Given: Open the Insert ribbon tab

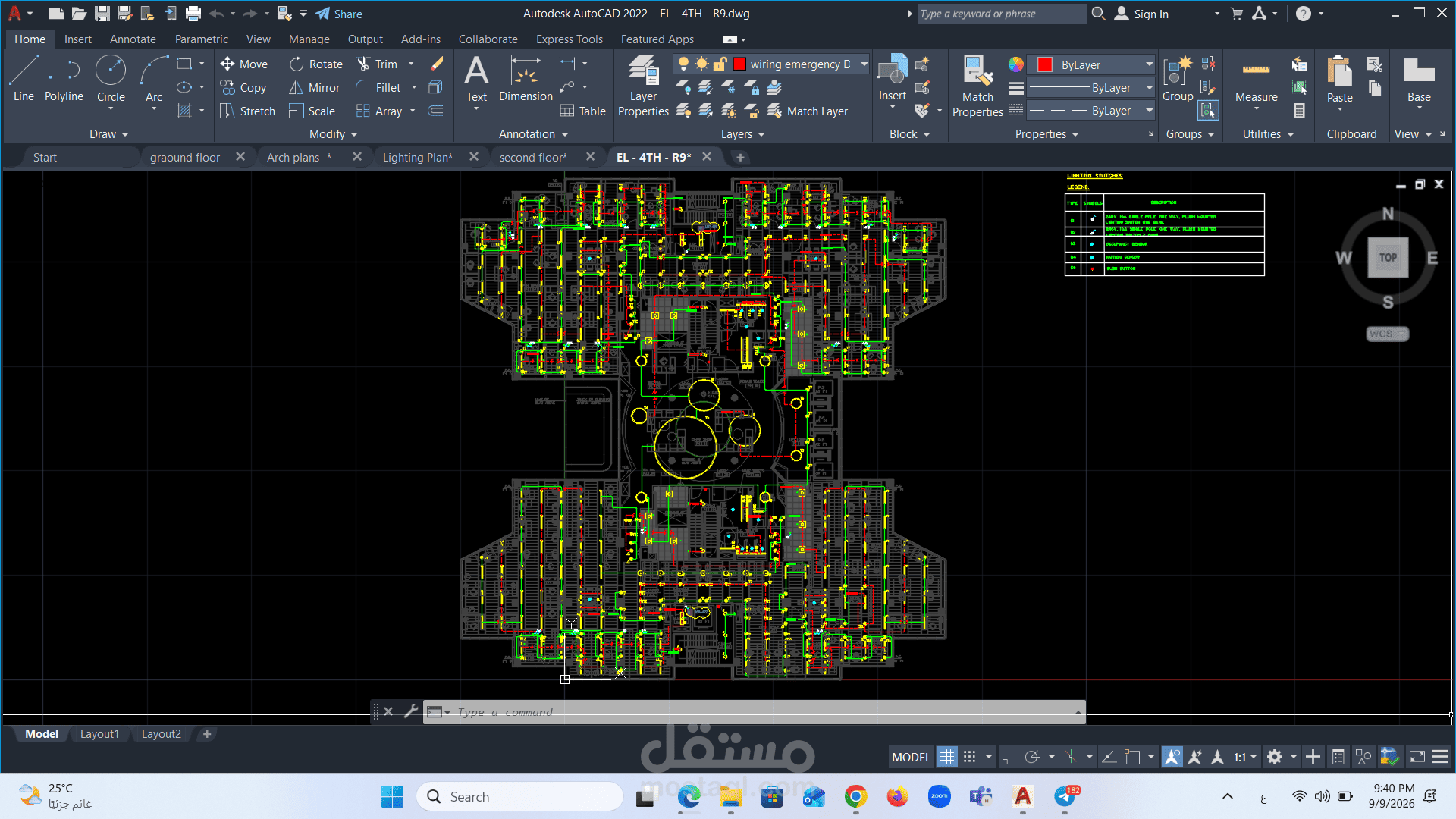Looking at the screenshot, I should pos(77,39).
